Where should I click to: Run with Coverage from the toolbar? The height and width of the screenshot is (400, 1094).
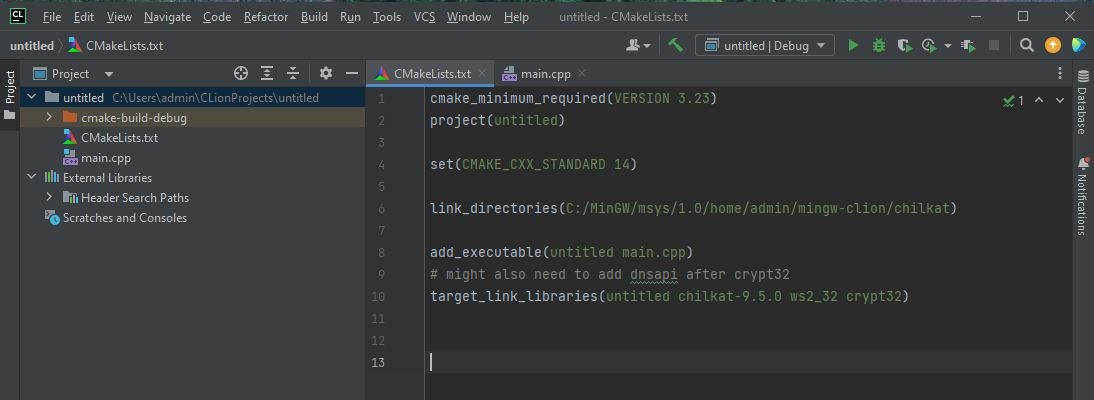(x=904, y=45)
